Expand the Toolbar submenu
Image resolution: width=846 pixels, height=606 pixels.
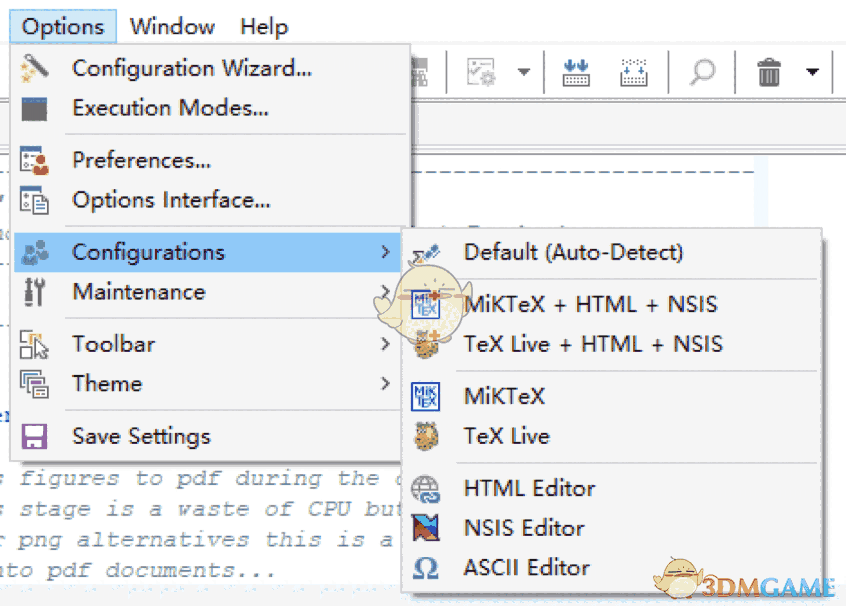pyautogui.click(x=385, y=344)
